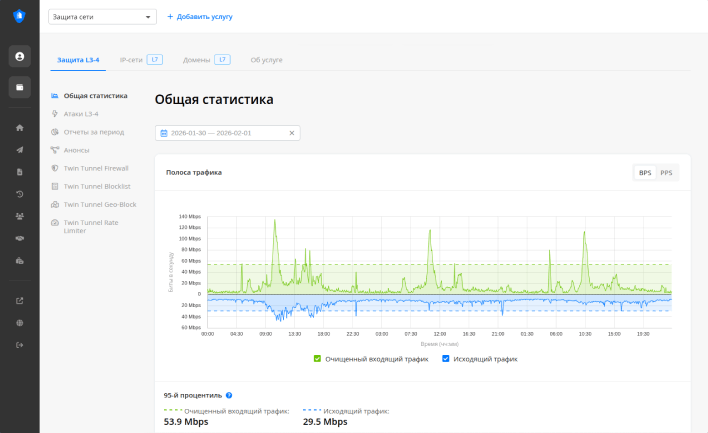Open Атаки L3-4 in side menu
The width and height of the screenshot is (708, 433).
(81, 114)
